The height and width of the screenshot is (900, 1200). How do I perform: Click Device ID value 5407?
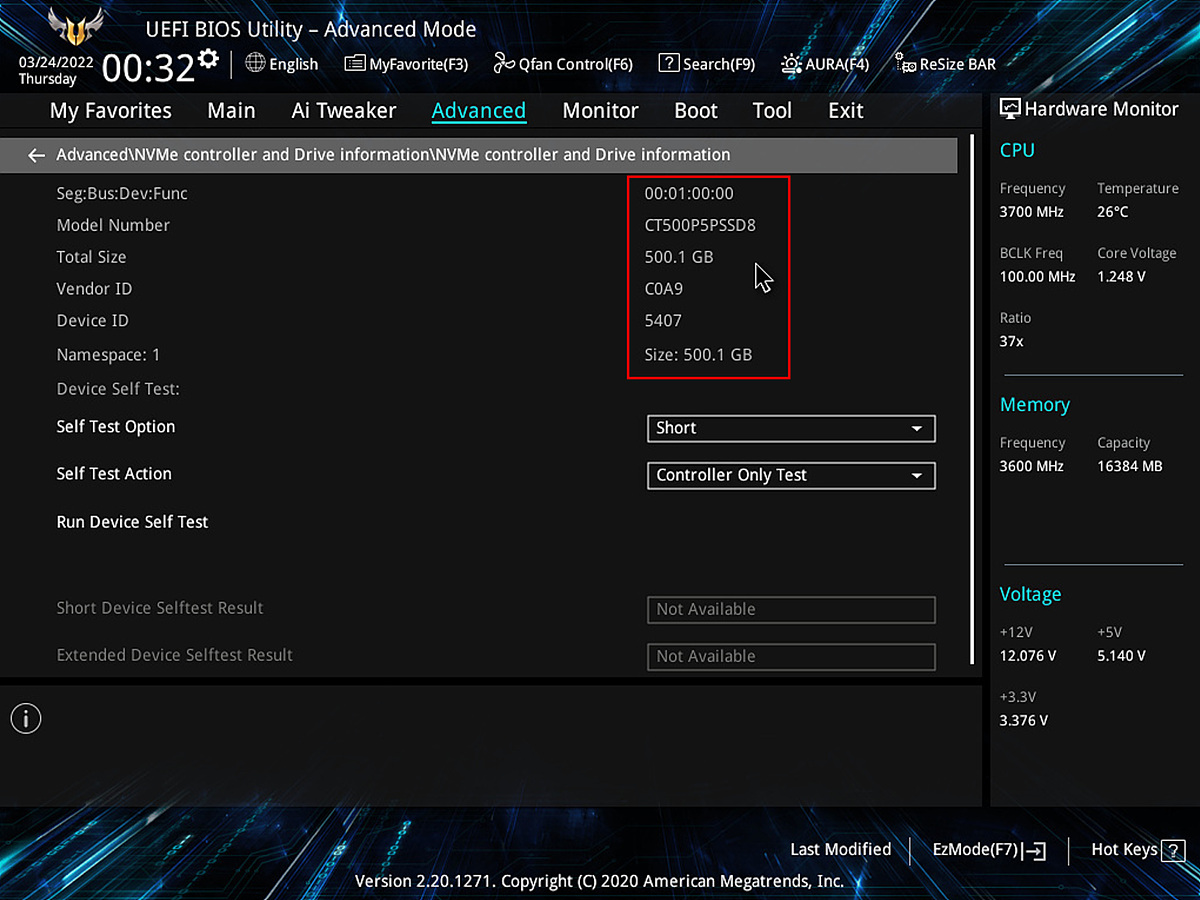663,321
